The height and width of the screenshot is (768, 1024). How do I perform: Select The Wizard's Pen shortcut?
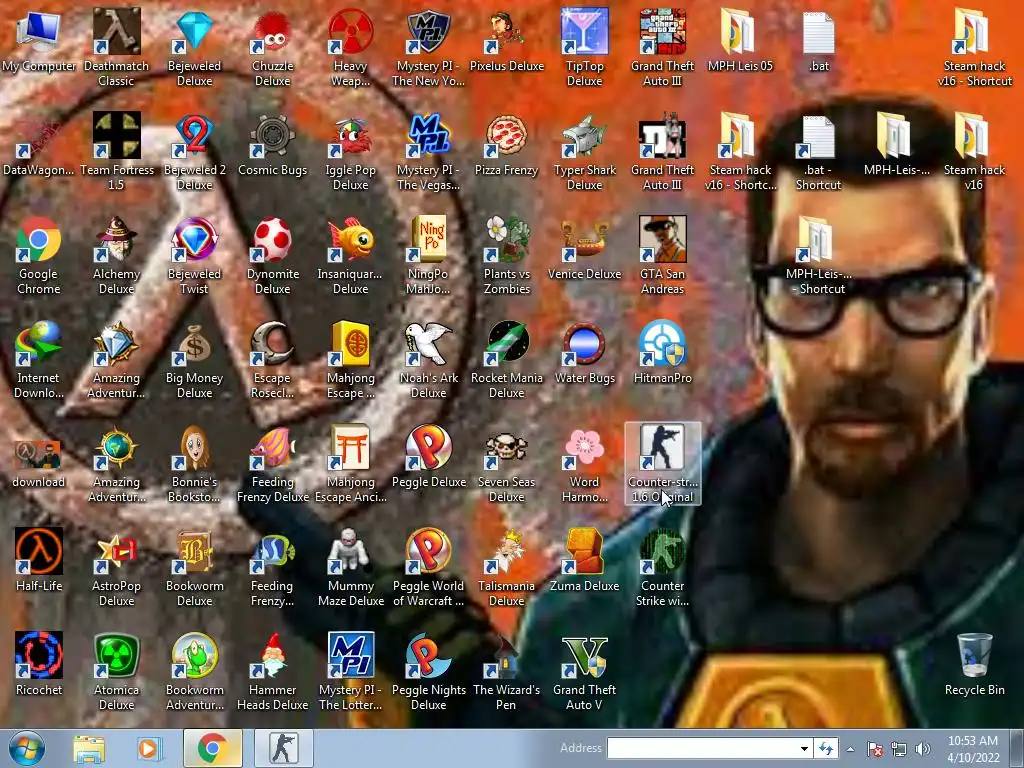(x=507, y=671)
